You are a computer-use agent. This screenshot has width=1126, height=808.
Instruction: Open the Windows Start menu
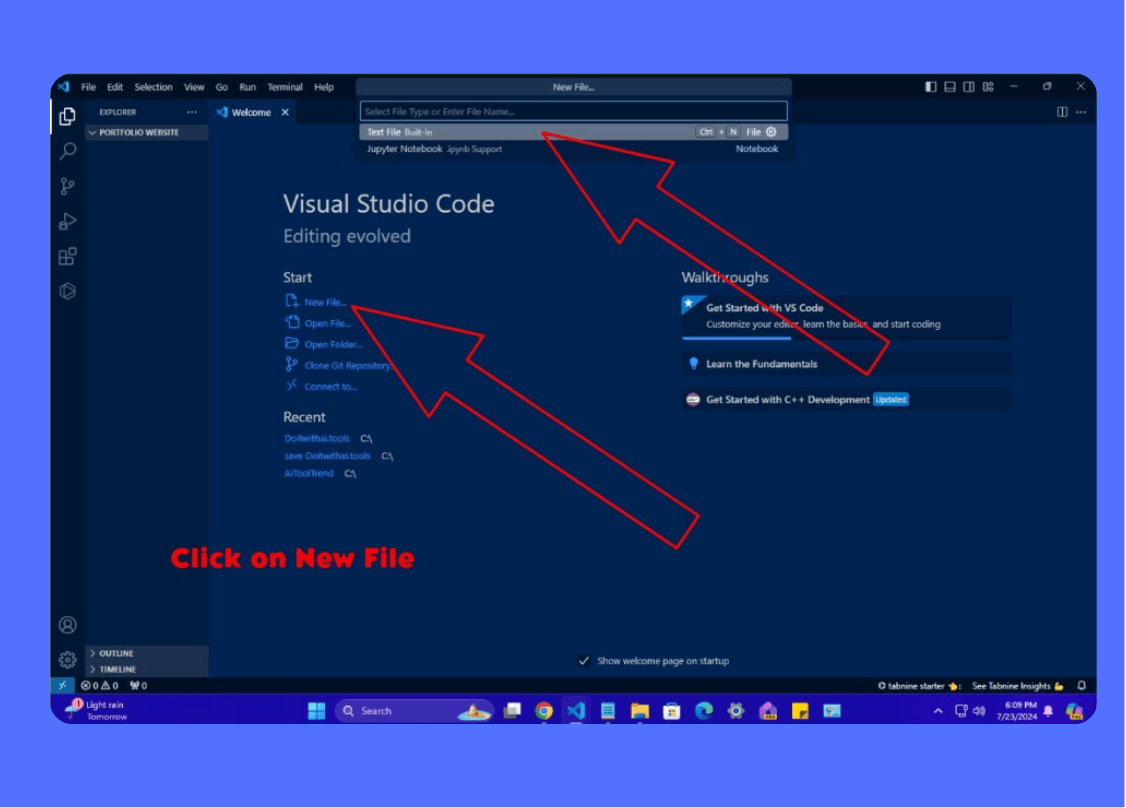coord(317,711)
